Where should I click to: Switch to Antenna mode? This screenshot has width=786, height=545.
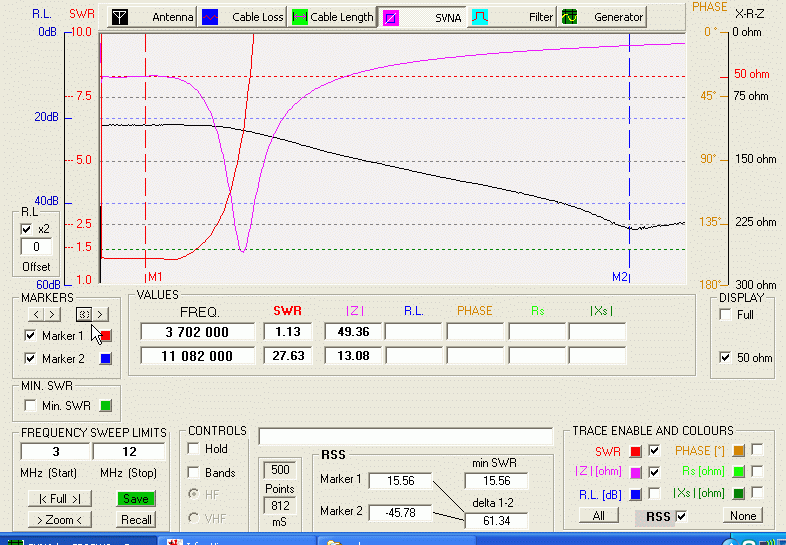tap(150, 17)
